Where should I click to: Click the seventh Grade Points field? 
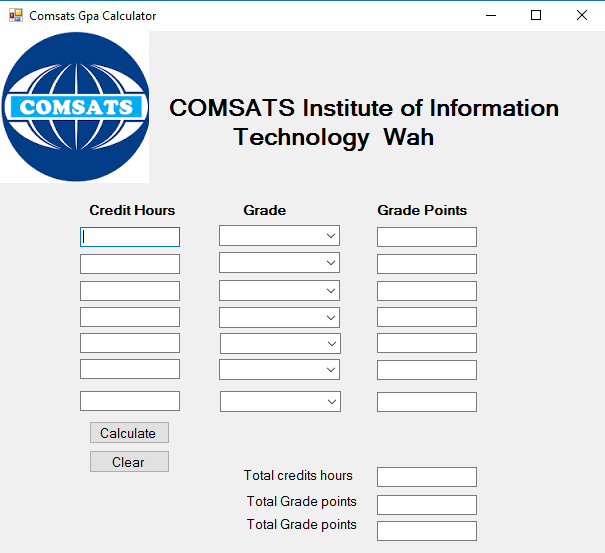click(427, 402)
